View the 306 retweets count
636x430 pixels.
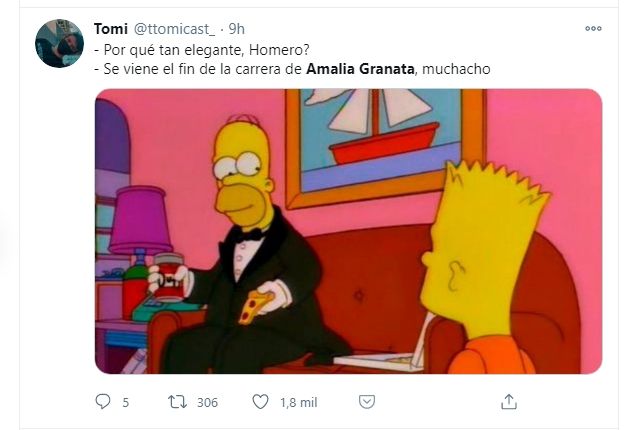pos(207,402)
